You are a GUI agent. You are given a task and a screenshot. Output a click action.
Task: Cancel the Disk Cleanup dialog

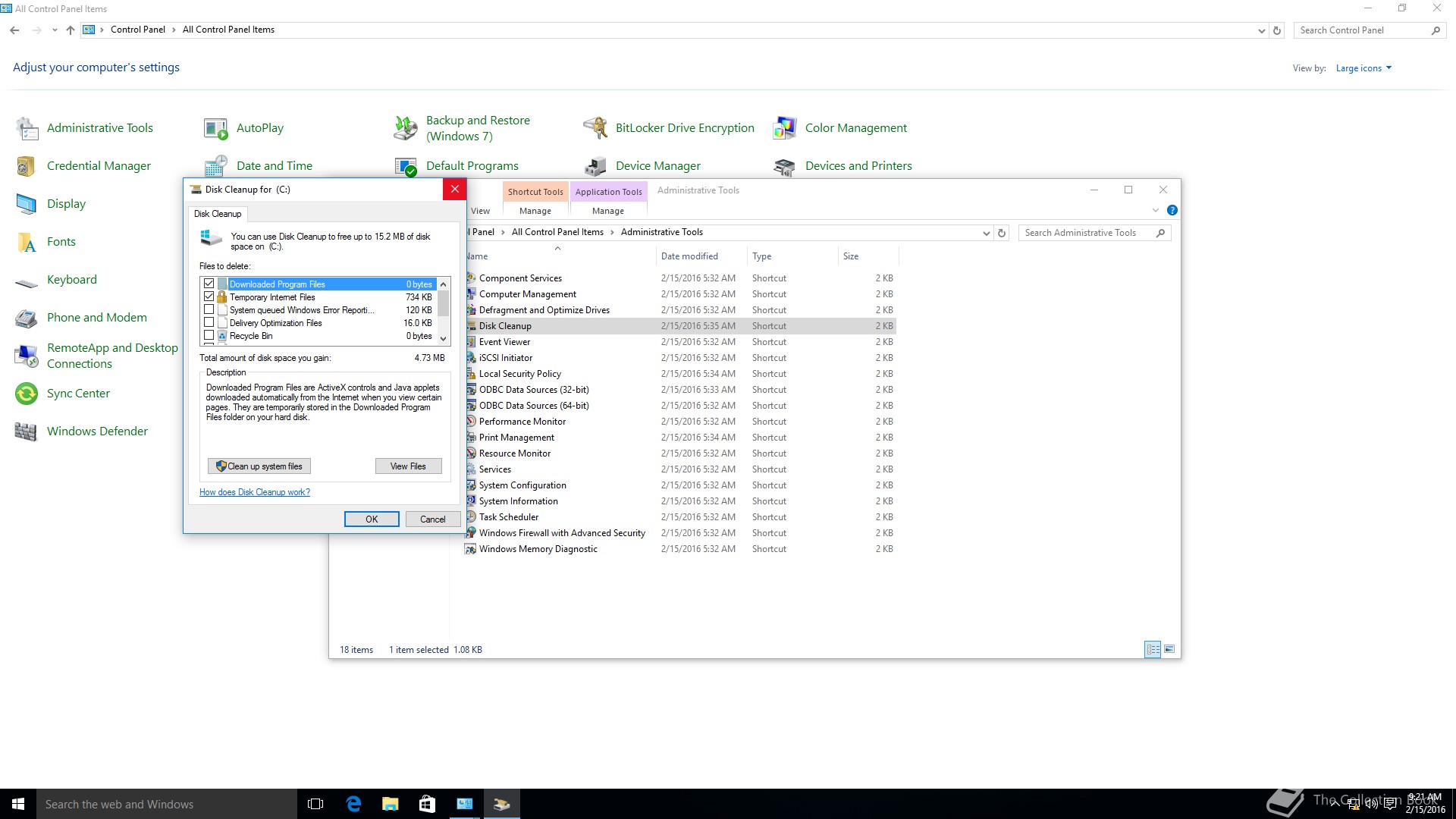(433, 519)
